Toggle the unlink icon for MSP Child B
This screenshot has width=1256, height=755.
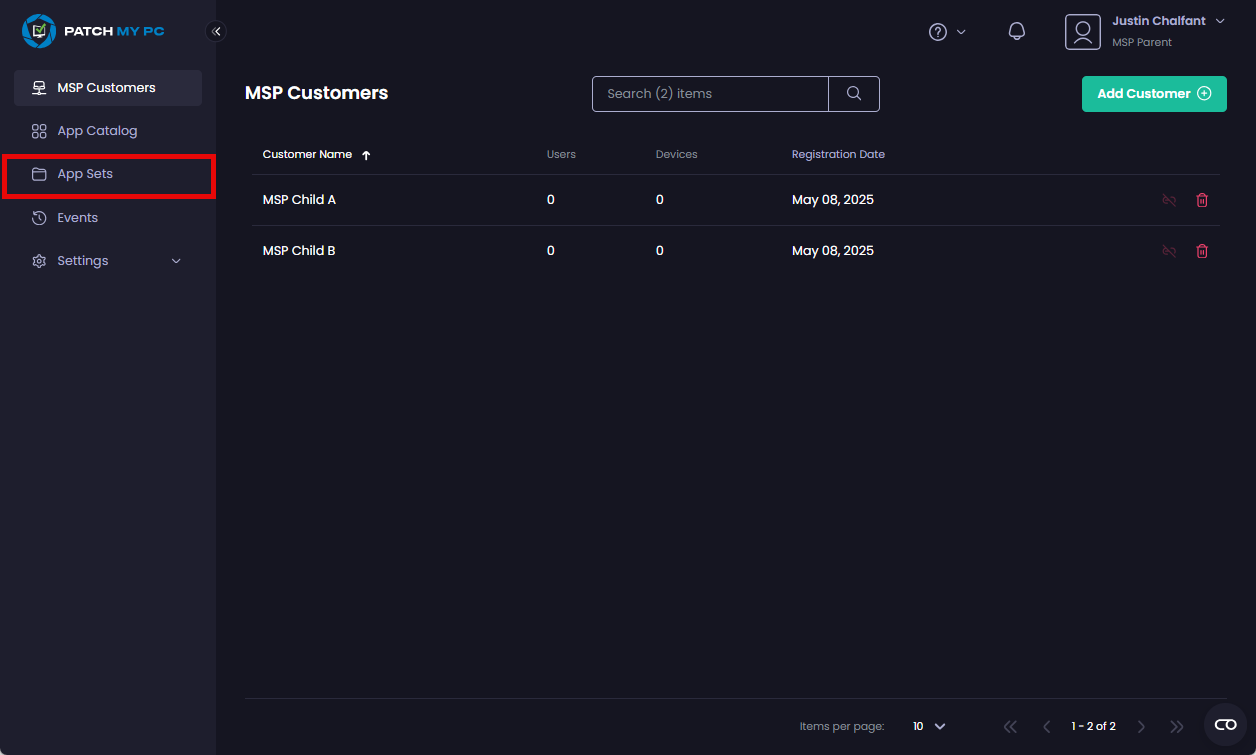[1169, 251]
